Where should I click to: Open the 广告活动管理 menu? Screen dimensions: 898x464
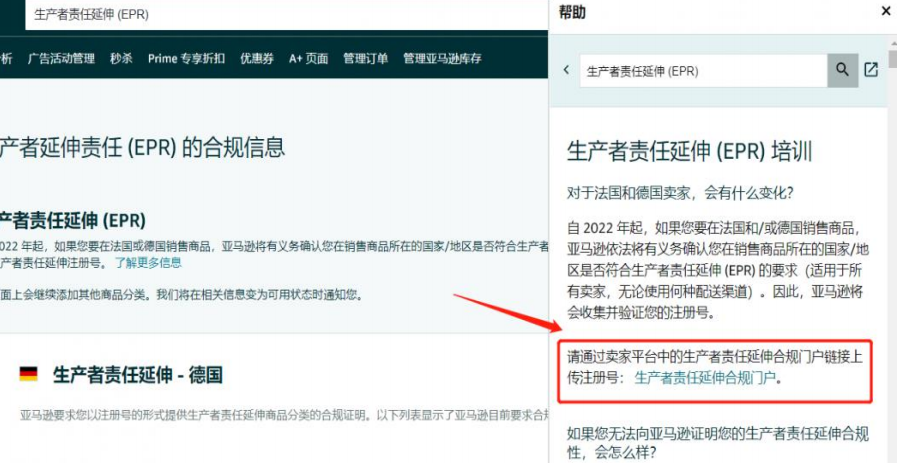(61, 58)
